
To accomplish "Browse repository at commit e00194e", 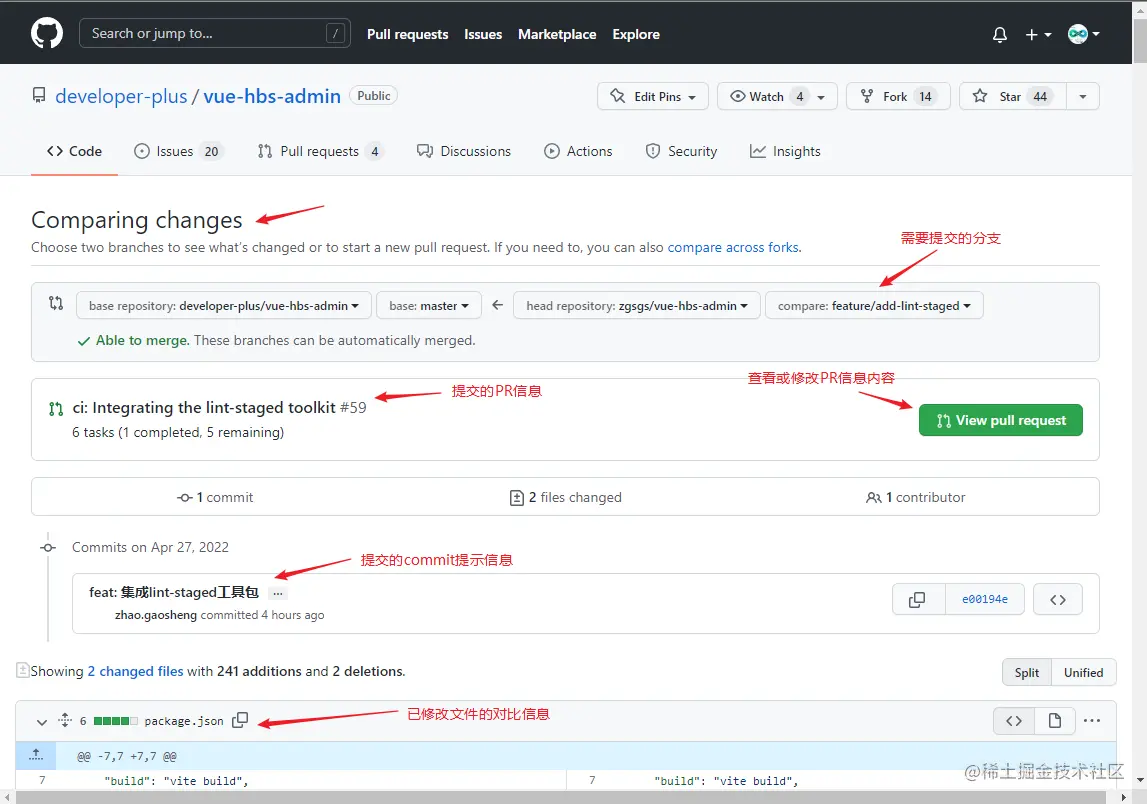I will pyautogui.click(x=1057, y=599).
